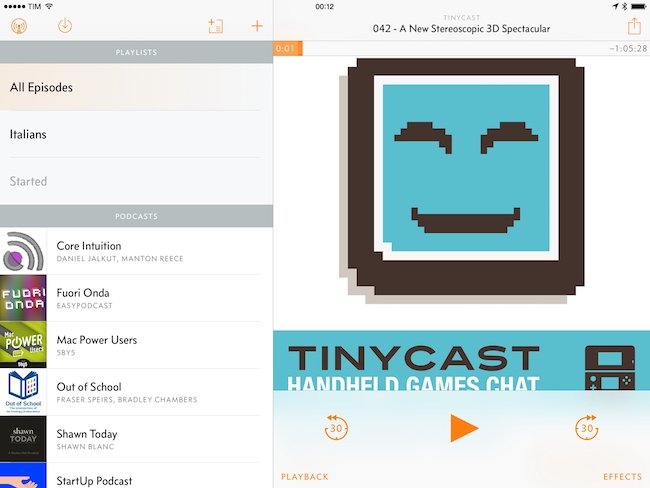This screenshot has height=488, width=650.
Task: Select the Started playlist
Action: click(x=136, y=181)
